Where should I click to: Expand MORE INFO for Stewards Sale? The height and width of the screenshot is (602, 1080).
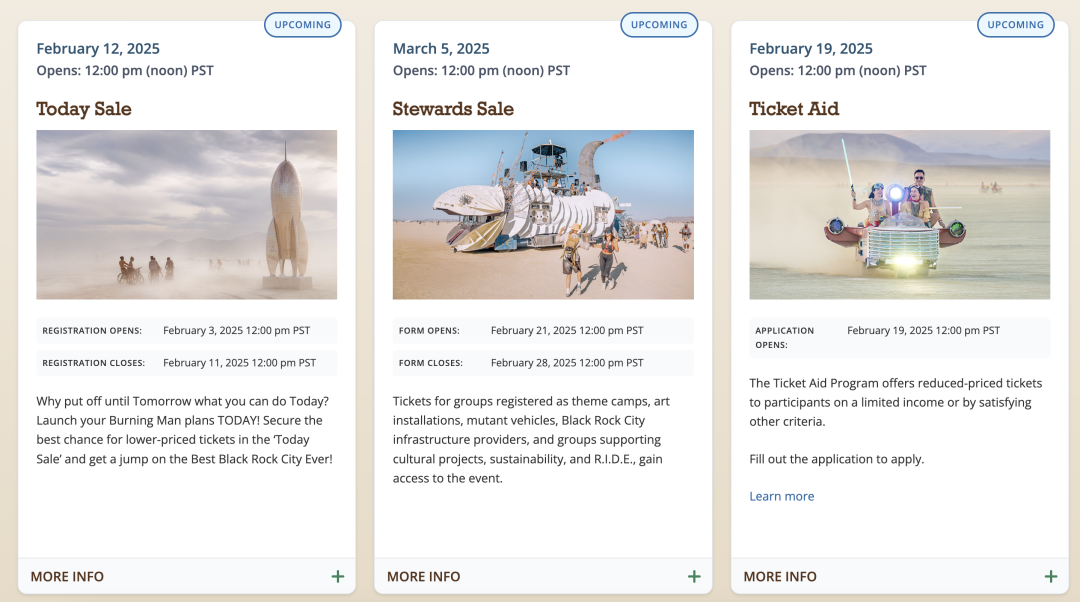pos(424,577)
